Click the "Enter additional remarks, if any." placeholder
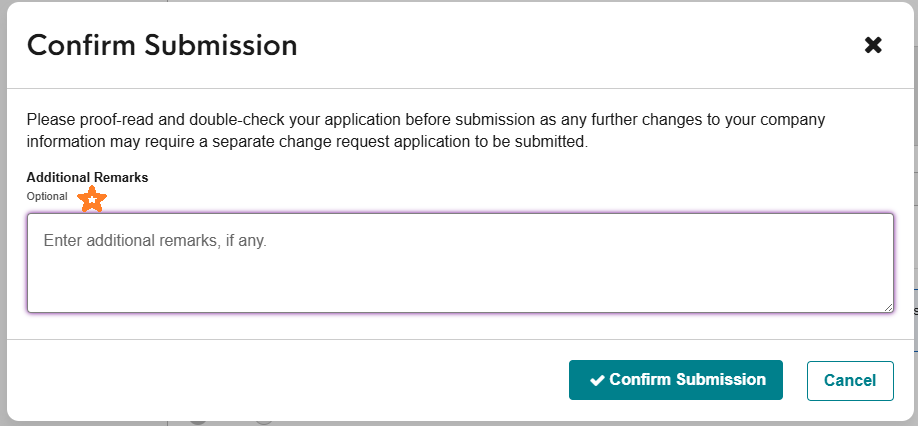 coord(155,241)
